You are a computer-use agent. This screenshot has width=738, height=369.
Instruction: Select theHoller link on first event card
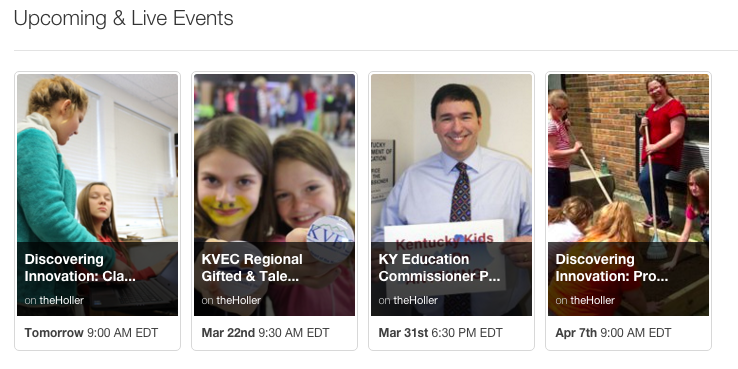click(x=61, y=300)
